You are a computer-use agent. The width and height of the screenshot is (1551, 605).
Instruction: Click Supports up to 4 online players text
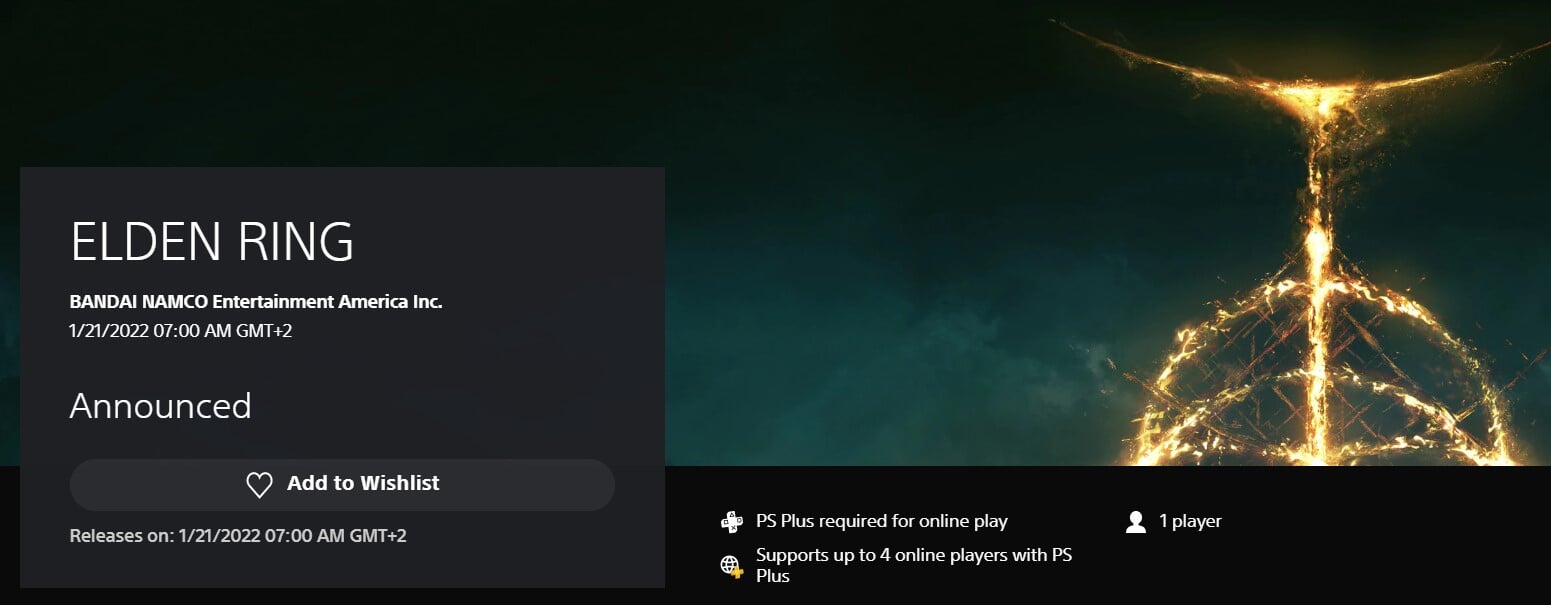[914, 565]
